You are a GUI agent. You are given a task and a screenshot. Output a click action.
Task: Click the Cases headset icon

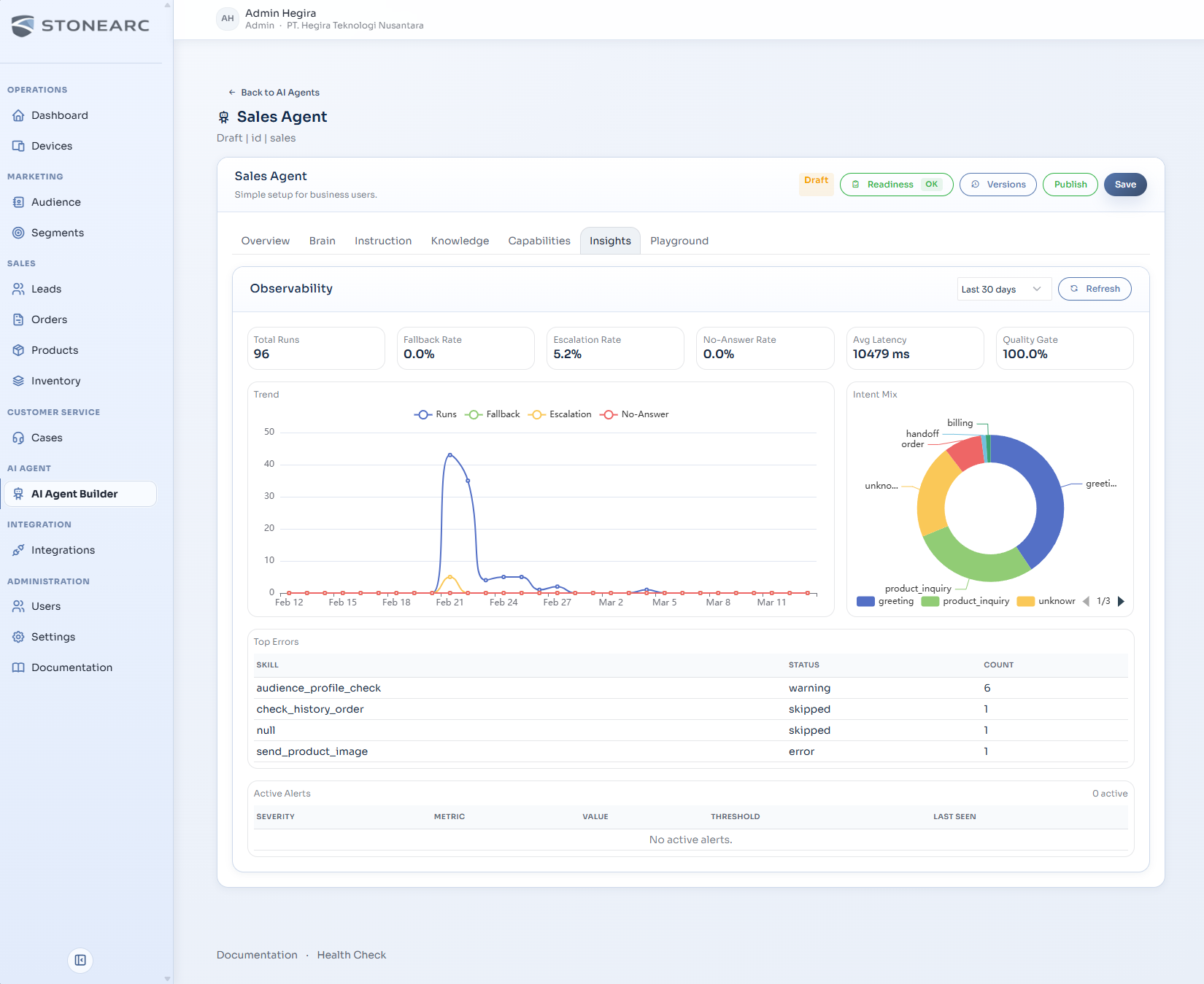tap(18, 438)
